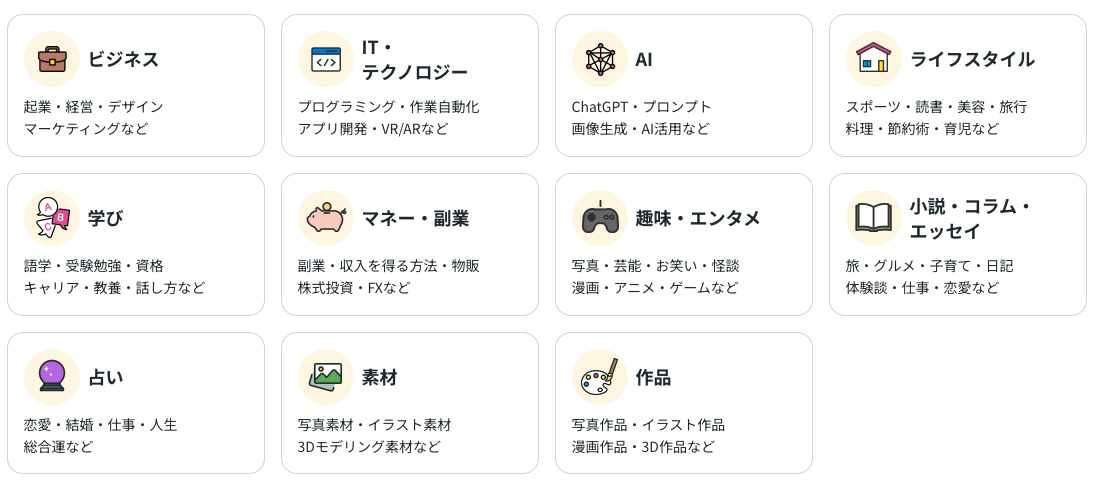The width and height of the screenshot is (1098, 485).
Task: Click the briefcase icon for ビジネス
Action: [x=52, y=59]
